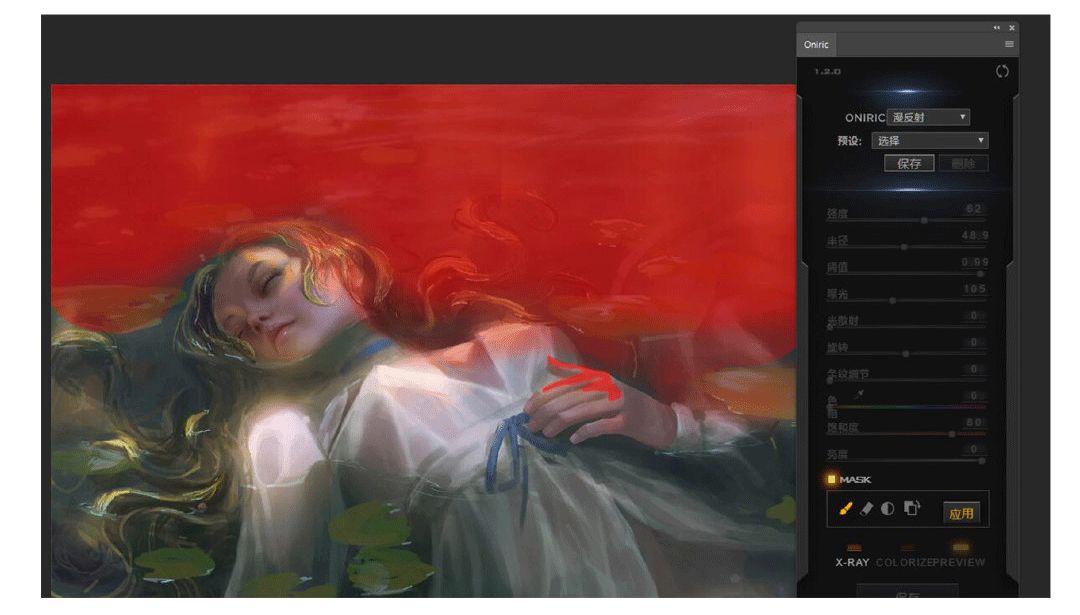Open the preset 选择 dropdown
Viewport: 1080px width, 615px height.
click(930, 140)
